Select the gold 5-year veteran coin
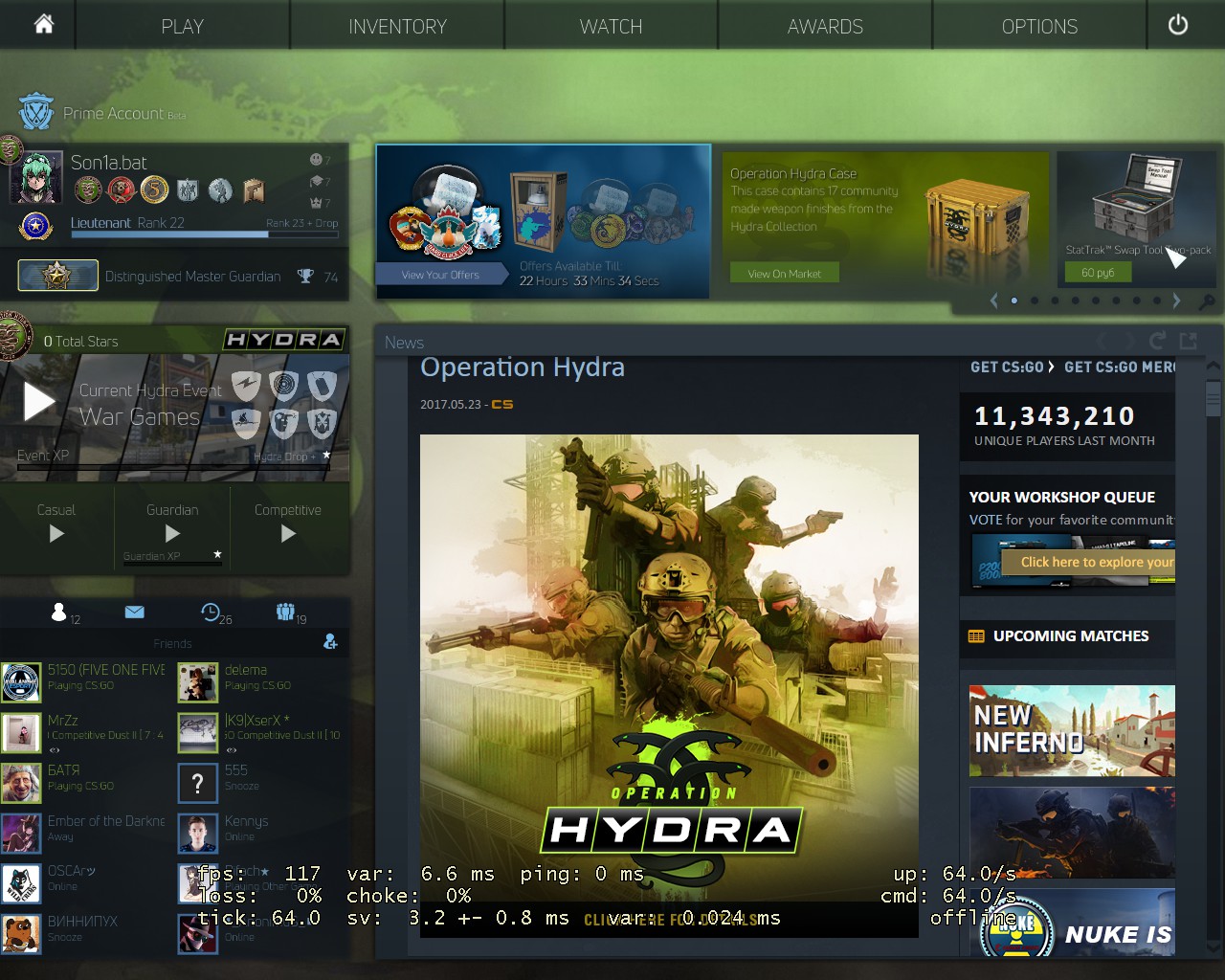The width and height of the screenshot is (1225, 980). click(x=155, y=190)
